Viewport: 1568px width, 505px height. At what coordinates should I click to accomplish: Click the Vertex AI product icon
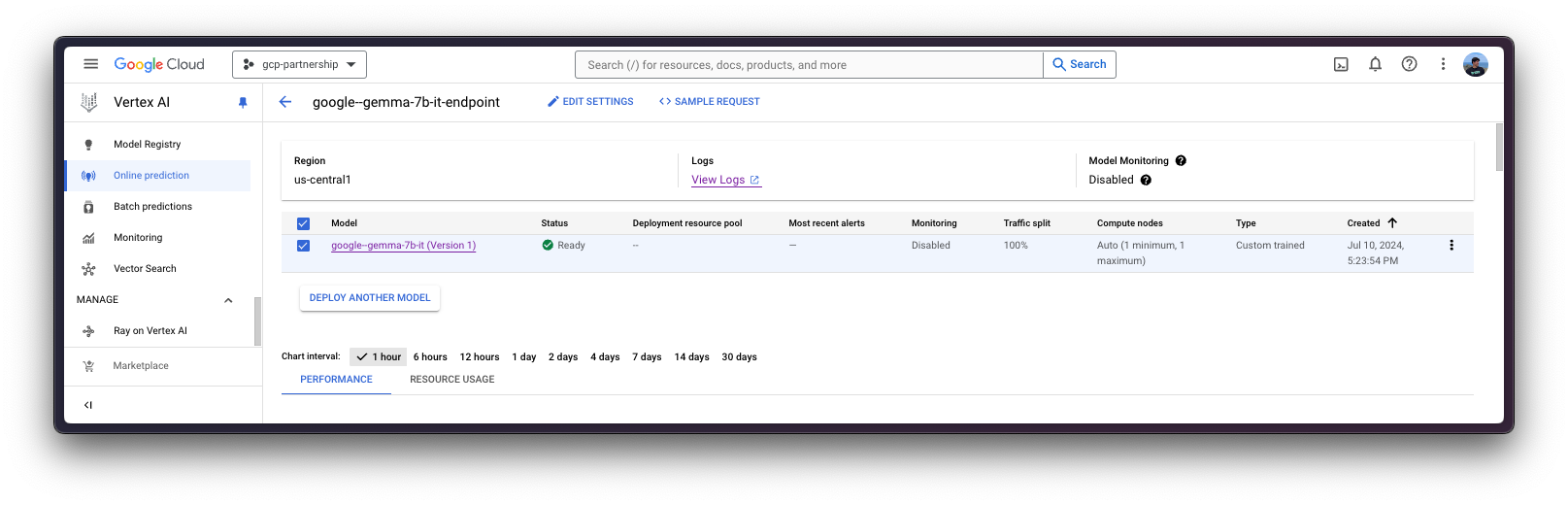(x=89, y=102)
